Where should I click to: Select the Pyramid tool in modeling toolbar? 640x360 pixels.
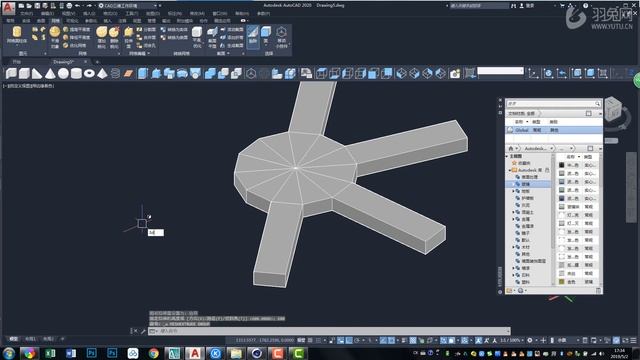click(x=102, y=73)
